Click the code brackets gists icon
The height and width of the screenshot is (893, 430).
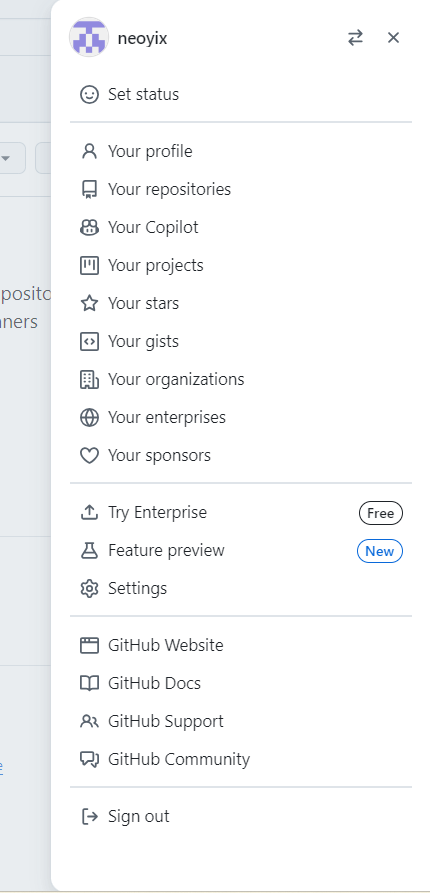pos(89,341)
